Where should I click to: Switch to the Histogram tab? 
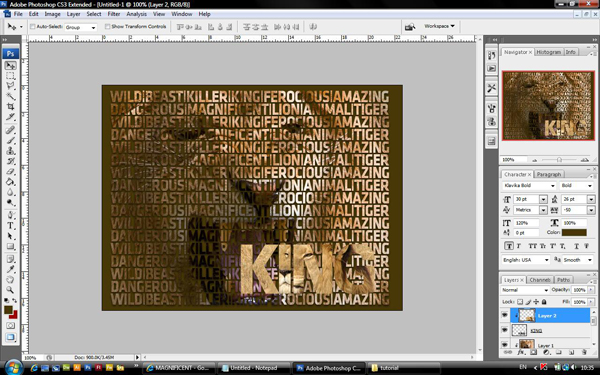pos(548,52)
